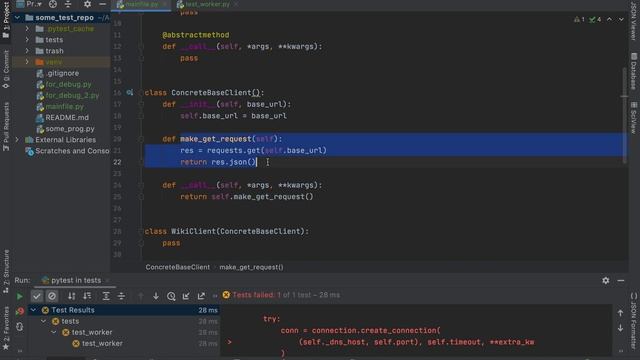This screenshot has width=640, height=360.
Task: Open the SciView tool window on right edge
Action: coord(633,118)
